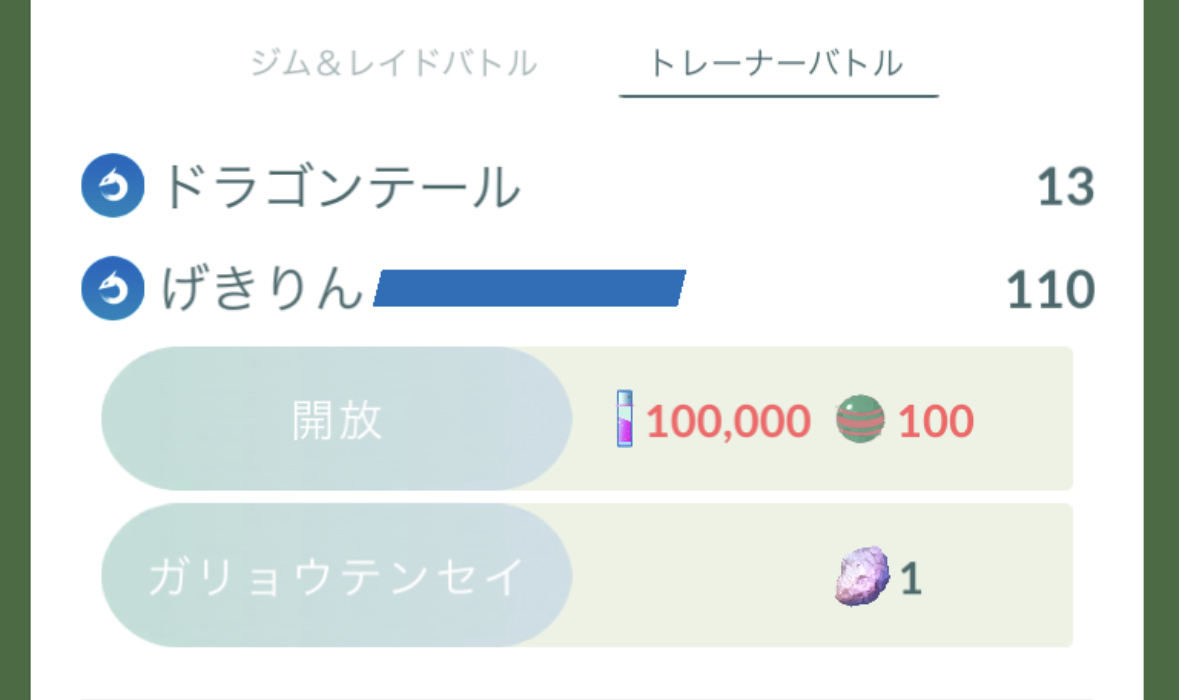This screenshot has width=1179, height=700.
Task: Click the 開放 unlock button
Action: tap(337, 419)
